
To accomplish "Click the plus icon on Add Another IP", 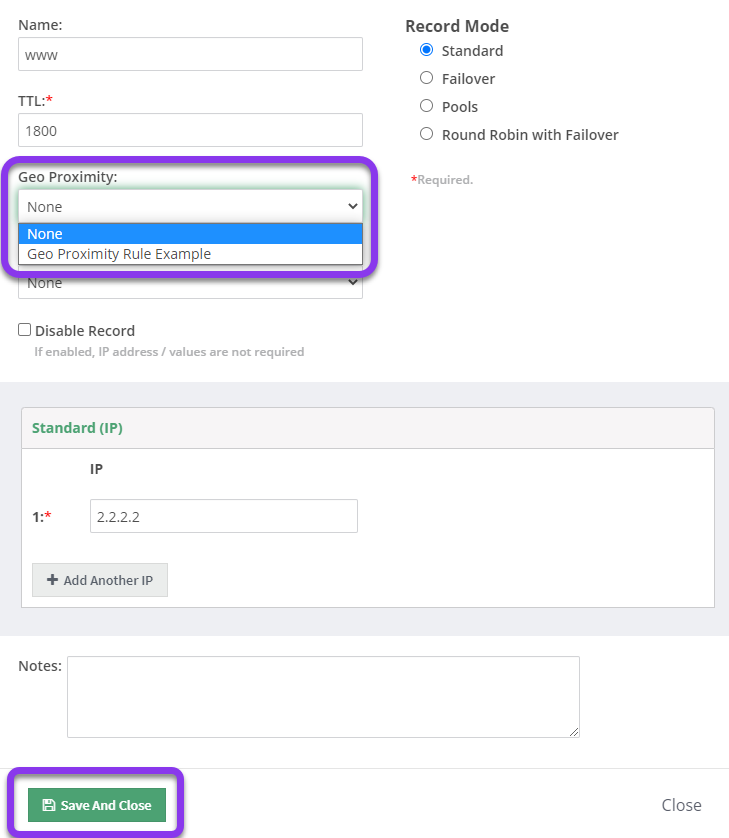I will (x=52, y=580).
